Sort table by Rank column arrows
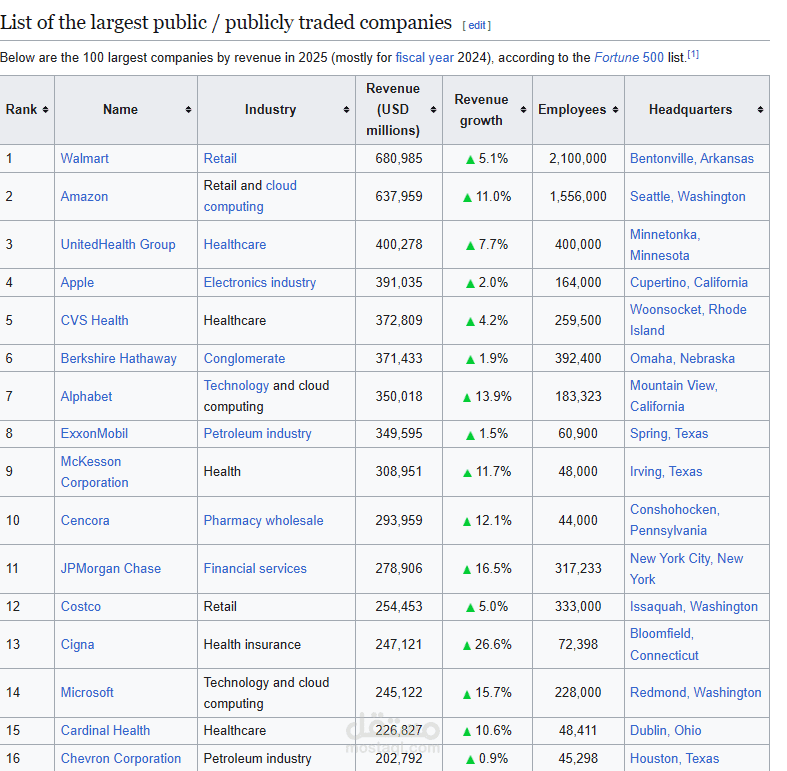This screenshot has width=787, height=771. click(45, 109)
